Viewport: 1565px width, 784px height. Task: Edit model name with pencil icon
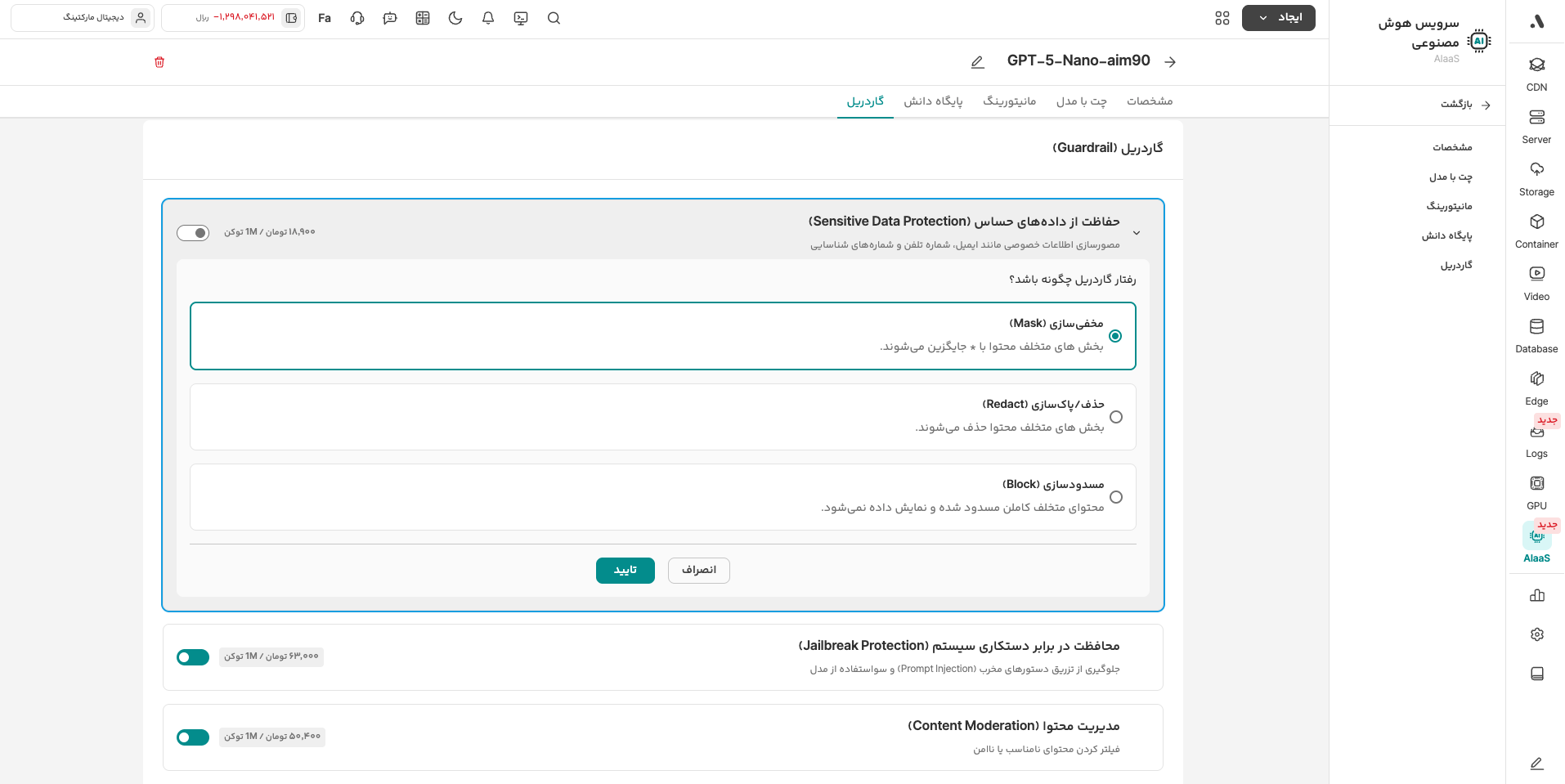(x=977, y=62)
